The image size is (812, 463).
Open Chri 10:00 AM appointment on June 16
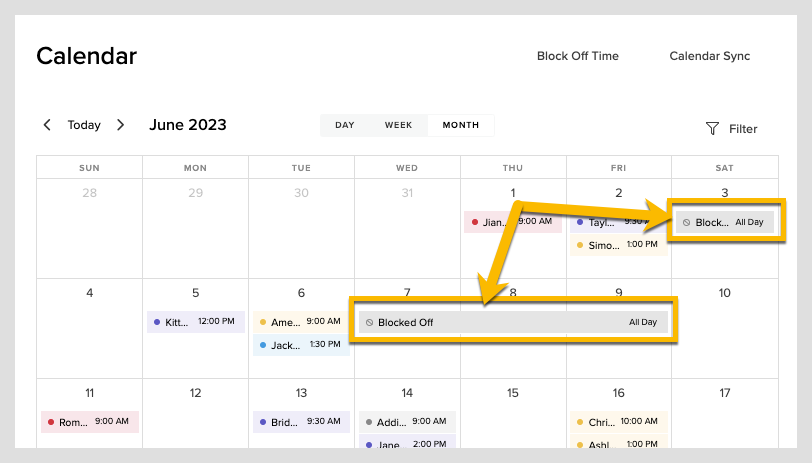click(x=618, y=422)
